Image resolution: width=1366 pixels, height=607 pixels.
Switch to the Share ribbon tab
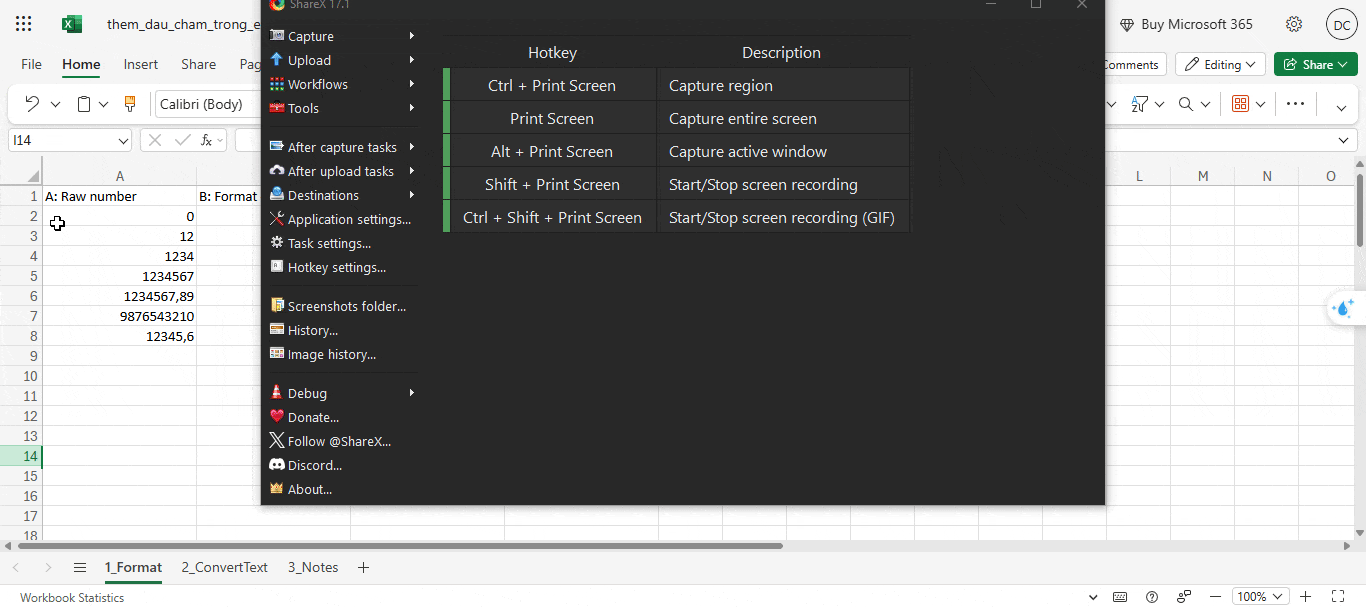(198, 64)
